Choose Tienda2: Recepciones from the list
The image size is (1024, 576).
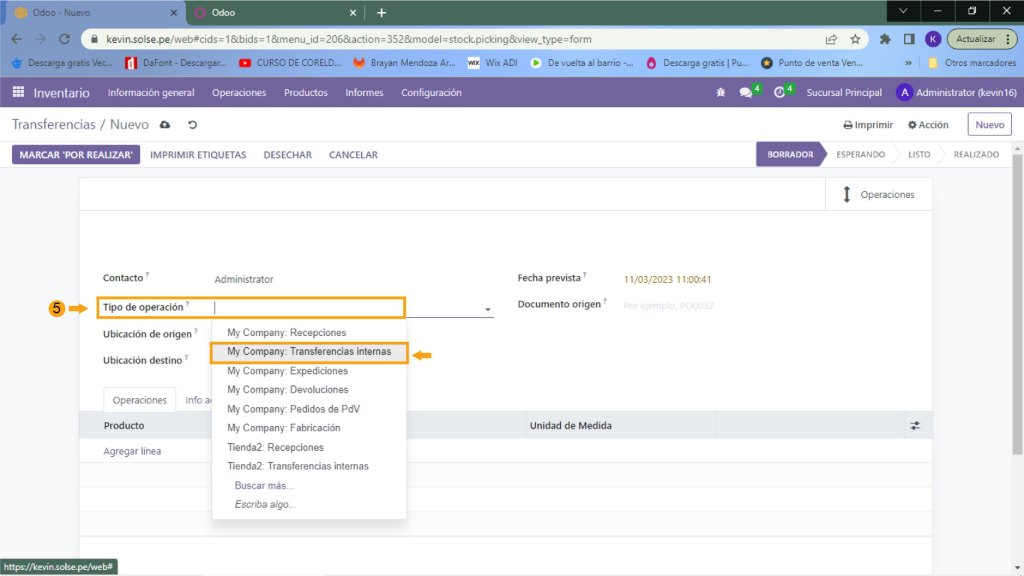(275, 447)
